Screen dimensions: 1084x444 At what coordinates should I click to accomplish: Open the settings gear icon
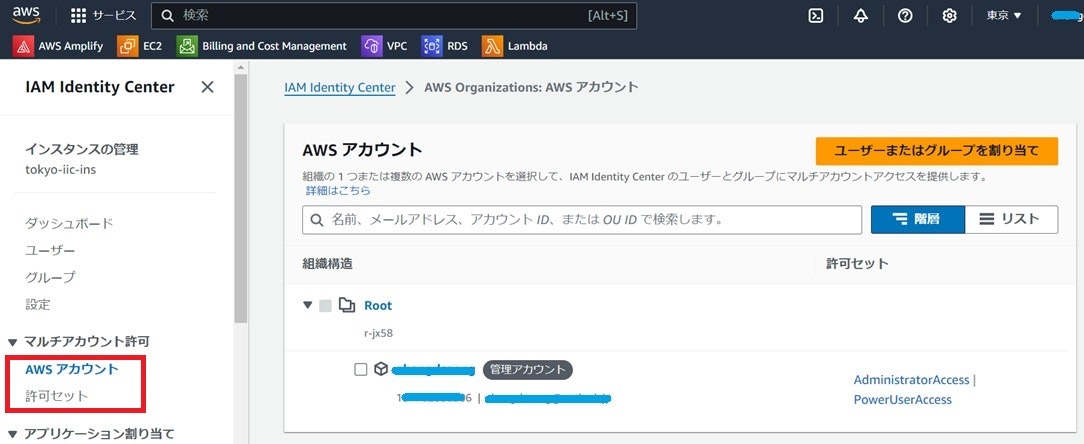pyautogui.click(x=949, y=15)
